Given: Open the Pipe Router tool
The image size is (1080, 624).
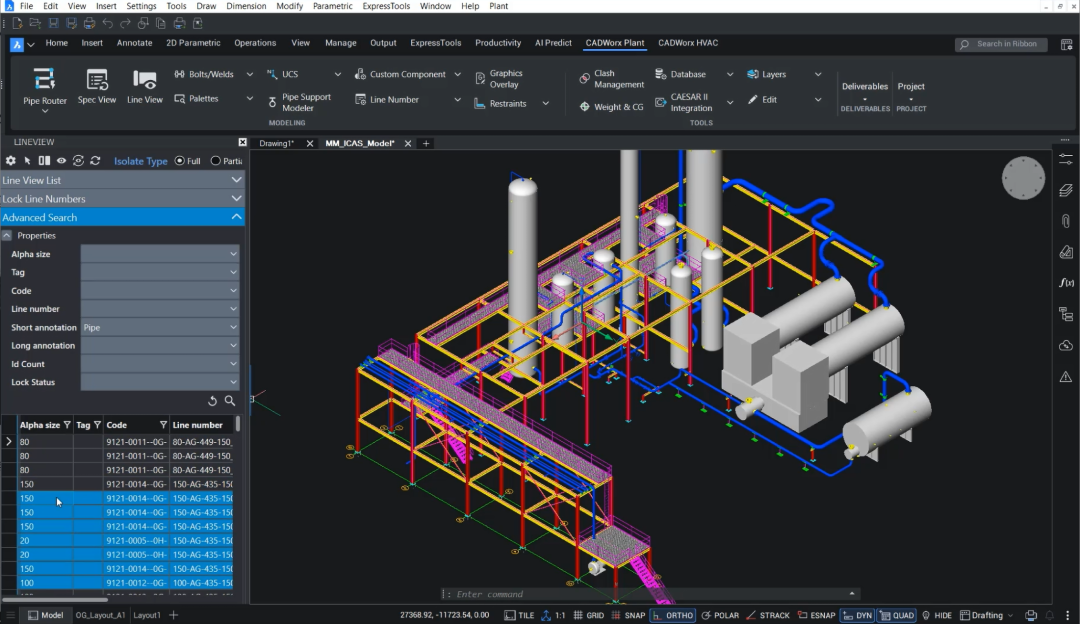Looking at the screenshot, I should point(45,87).
